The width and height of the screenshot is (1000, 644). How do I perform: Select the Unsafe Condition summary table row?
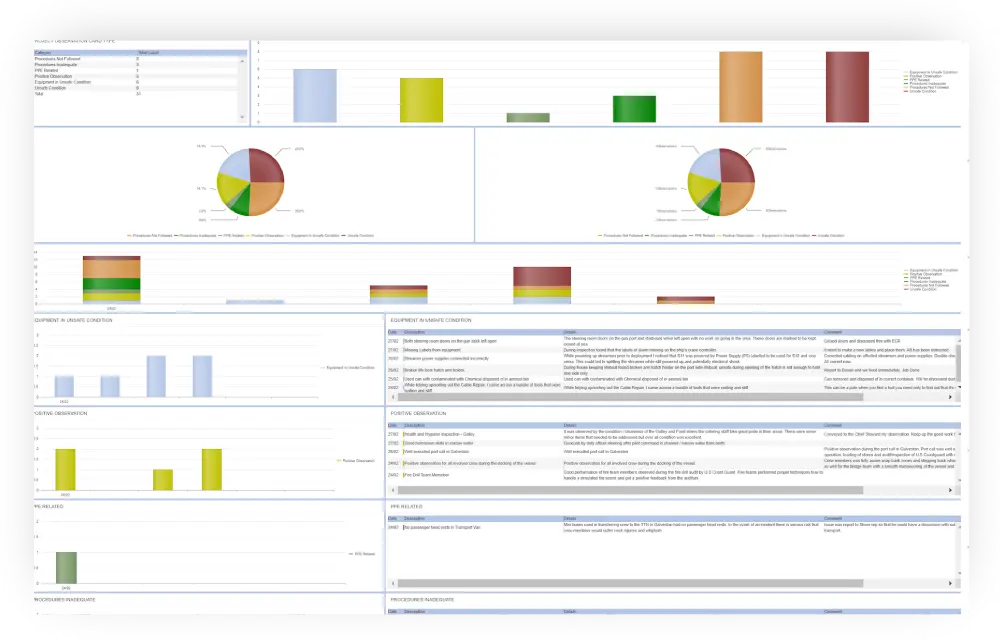[x=136, y=87]
